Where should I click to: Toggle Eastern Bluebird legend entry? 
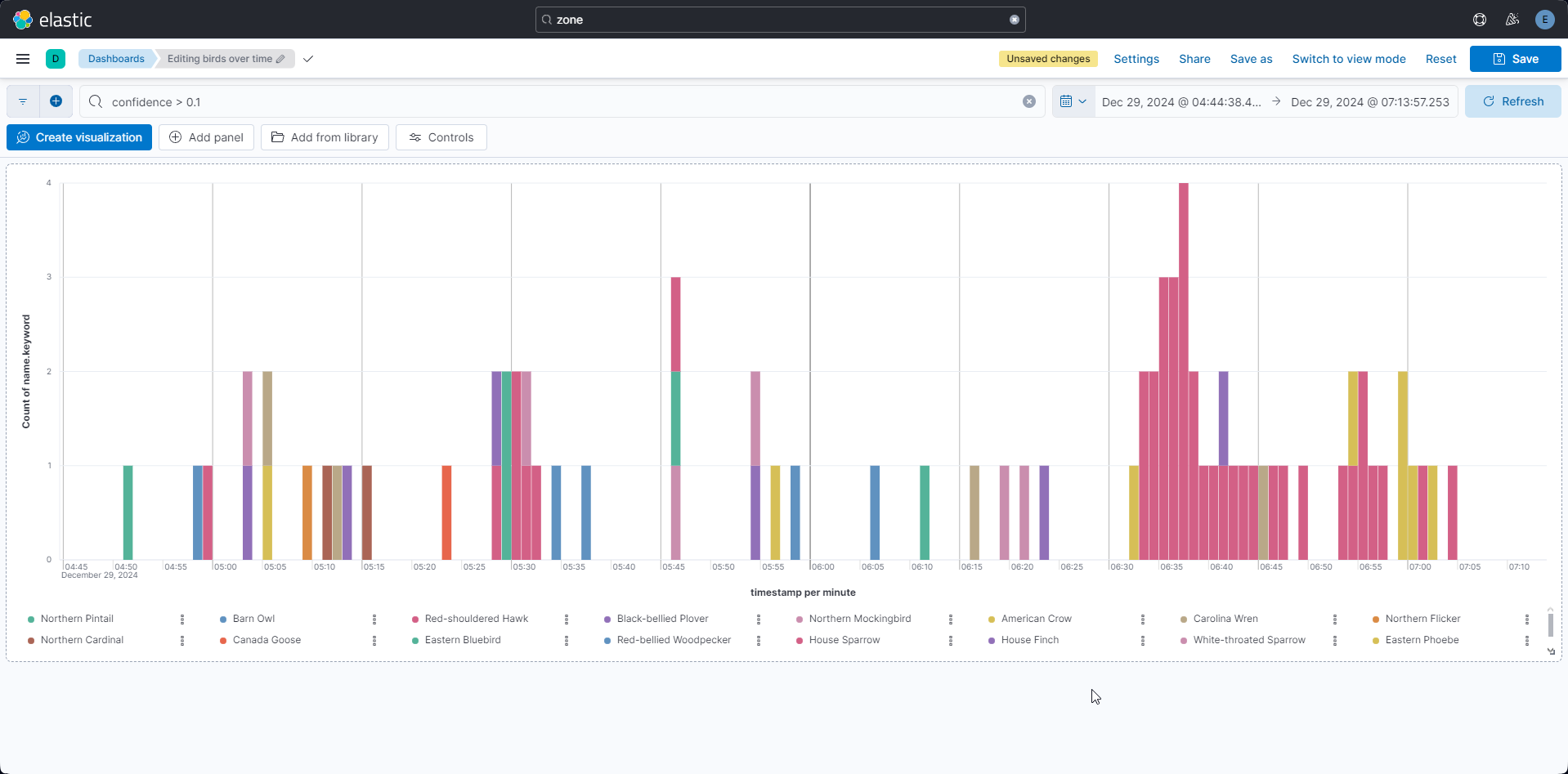click(x=463, y=640)
